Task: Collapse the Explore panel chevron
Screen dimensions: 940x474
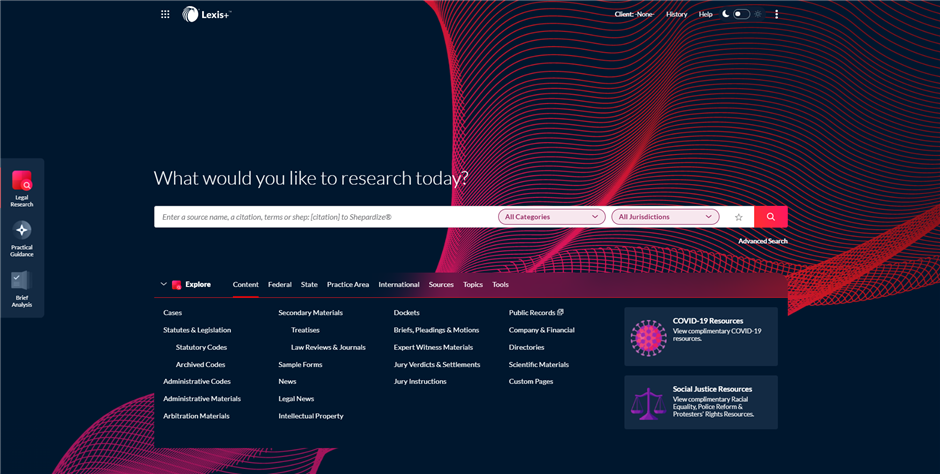Action: point(163,284)
